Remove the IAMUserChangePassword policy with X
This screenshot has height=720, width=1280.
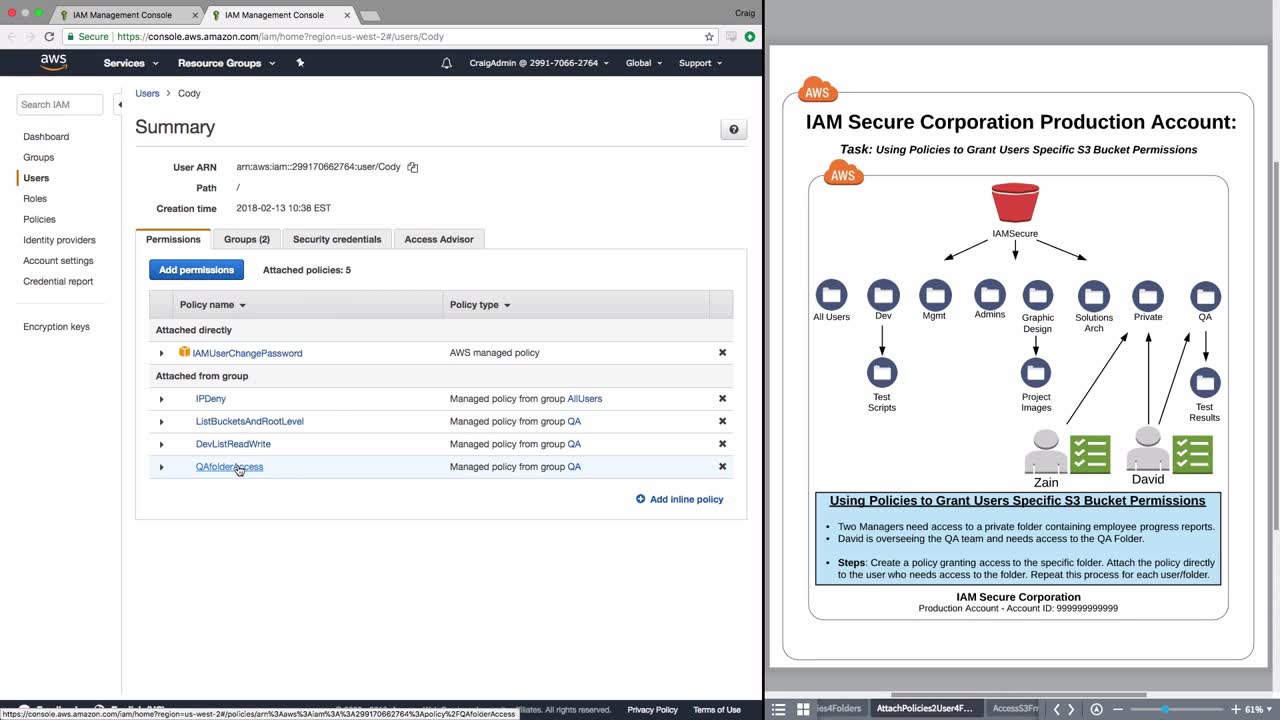coord(722,353)
